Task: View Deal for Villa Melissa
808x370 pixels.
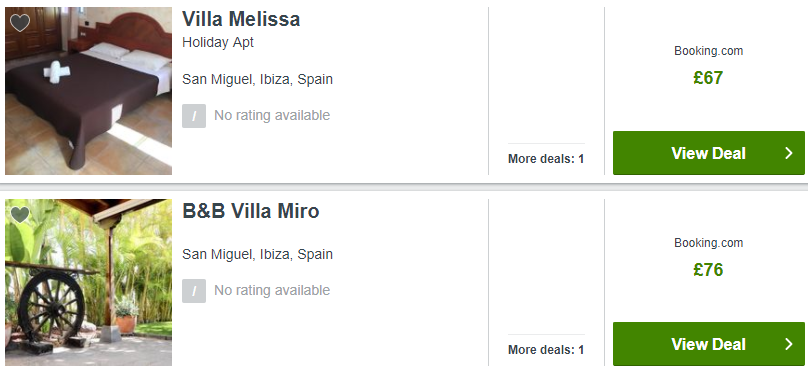Action: point(709,153)
